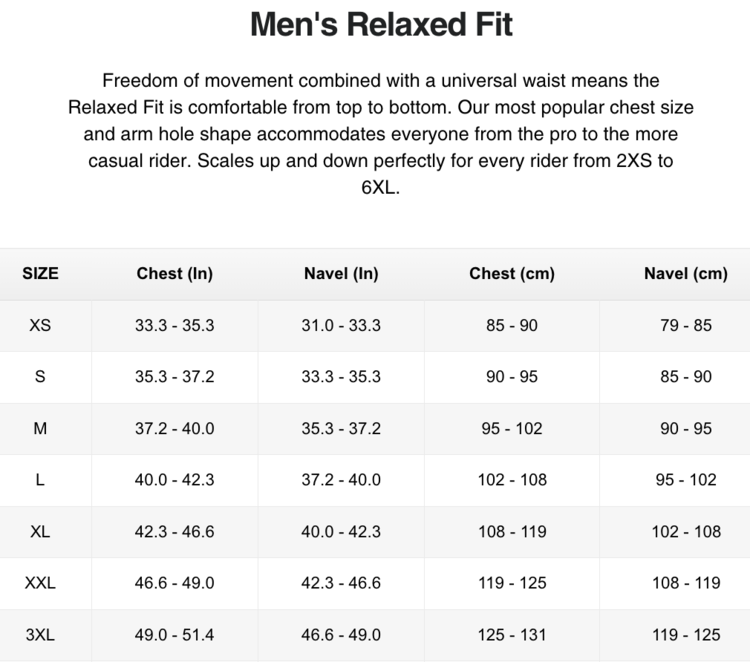Click the 125 - 131 chest cm cell
The image size is (750, 662).
click(x=512, y=634)
